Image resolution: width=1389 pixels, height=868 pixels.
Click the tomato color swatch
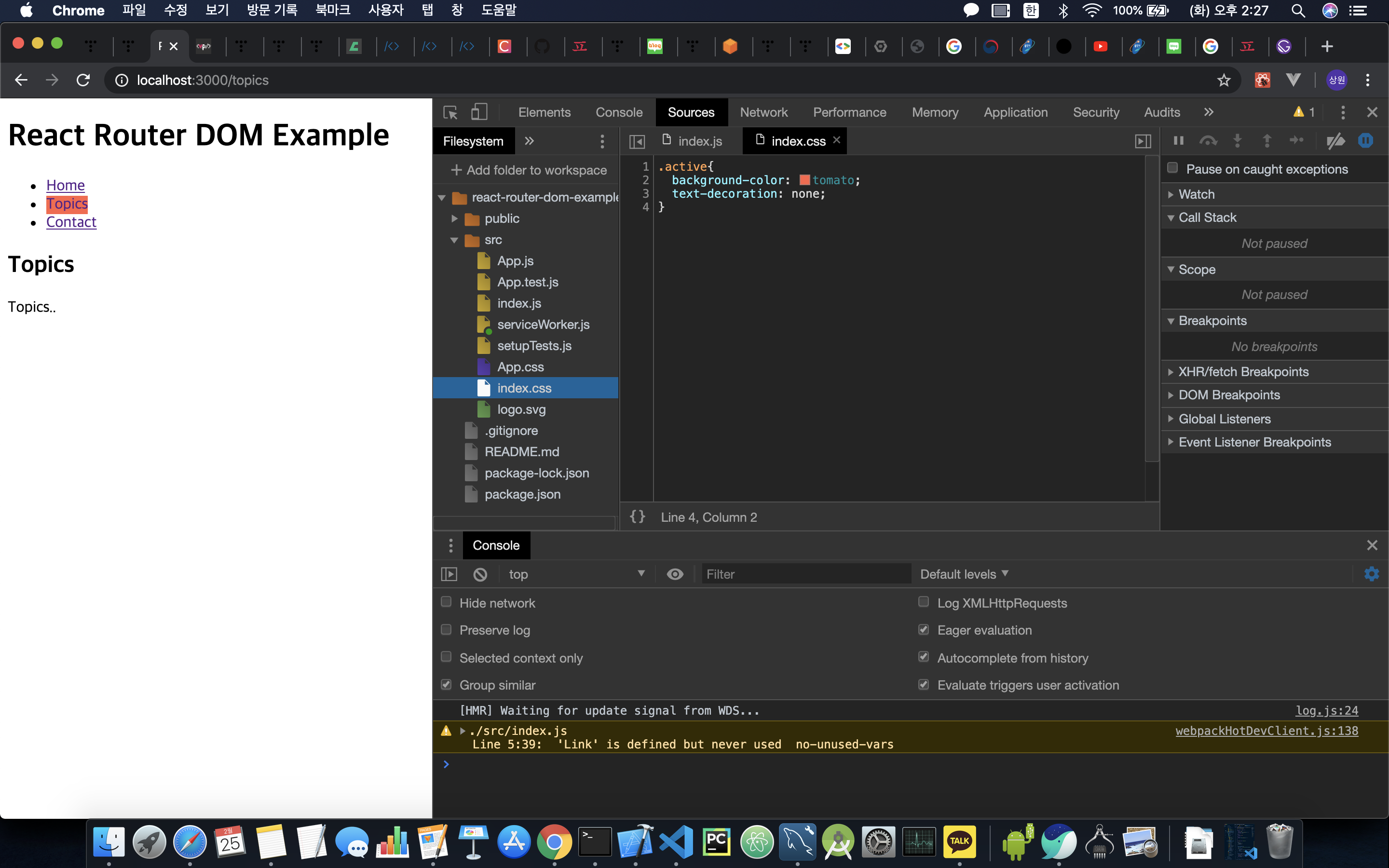click(x=804, y=180)
